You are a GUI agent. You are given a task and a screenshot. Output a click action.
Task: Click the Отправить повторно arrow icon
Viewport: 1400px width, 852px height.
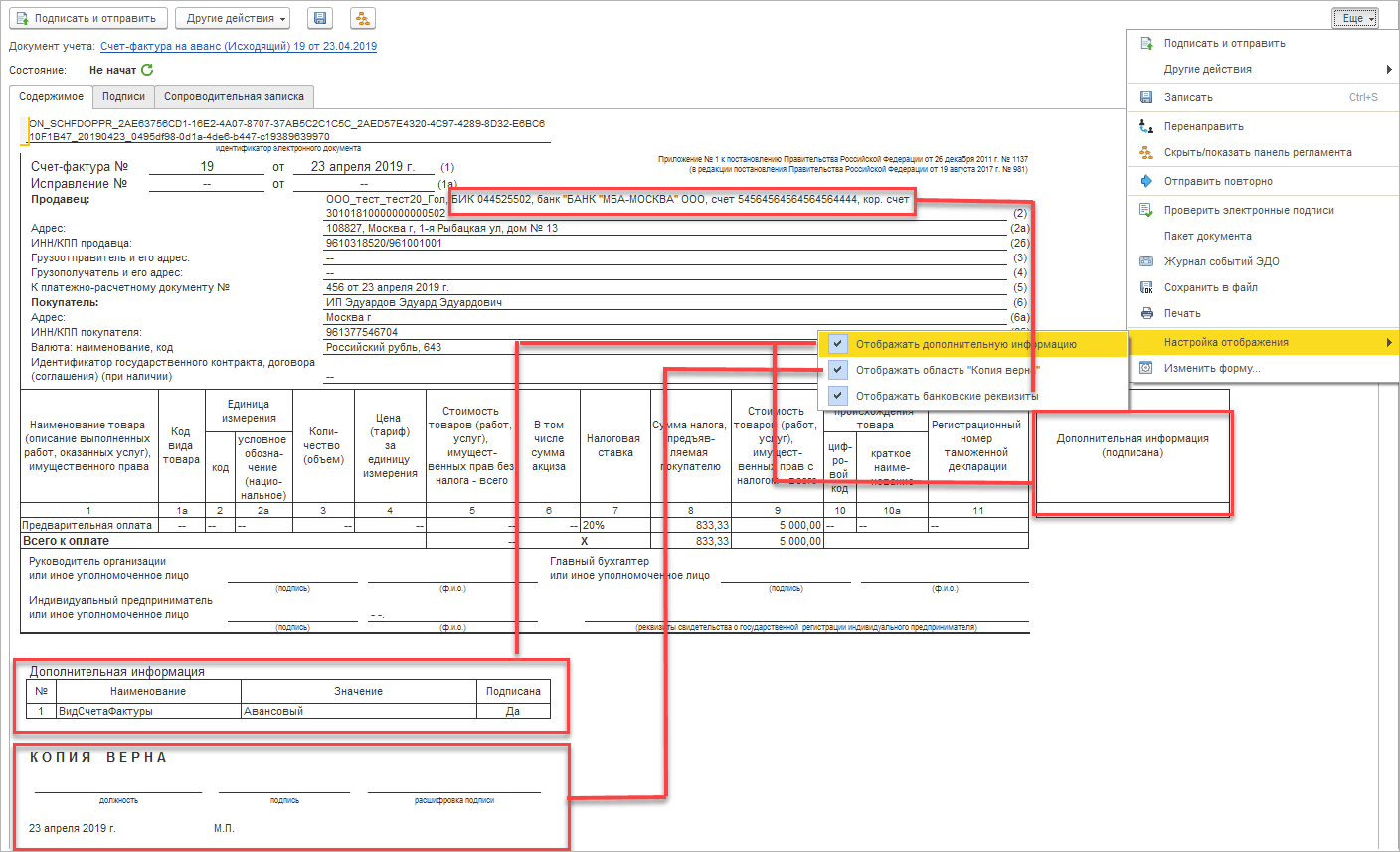tap(1145, 181)
